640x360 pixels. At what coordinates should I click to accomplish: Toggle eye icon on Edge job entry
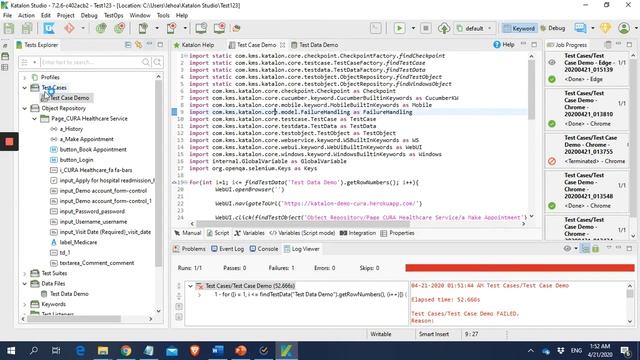point(552,62)
